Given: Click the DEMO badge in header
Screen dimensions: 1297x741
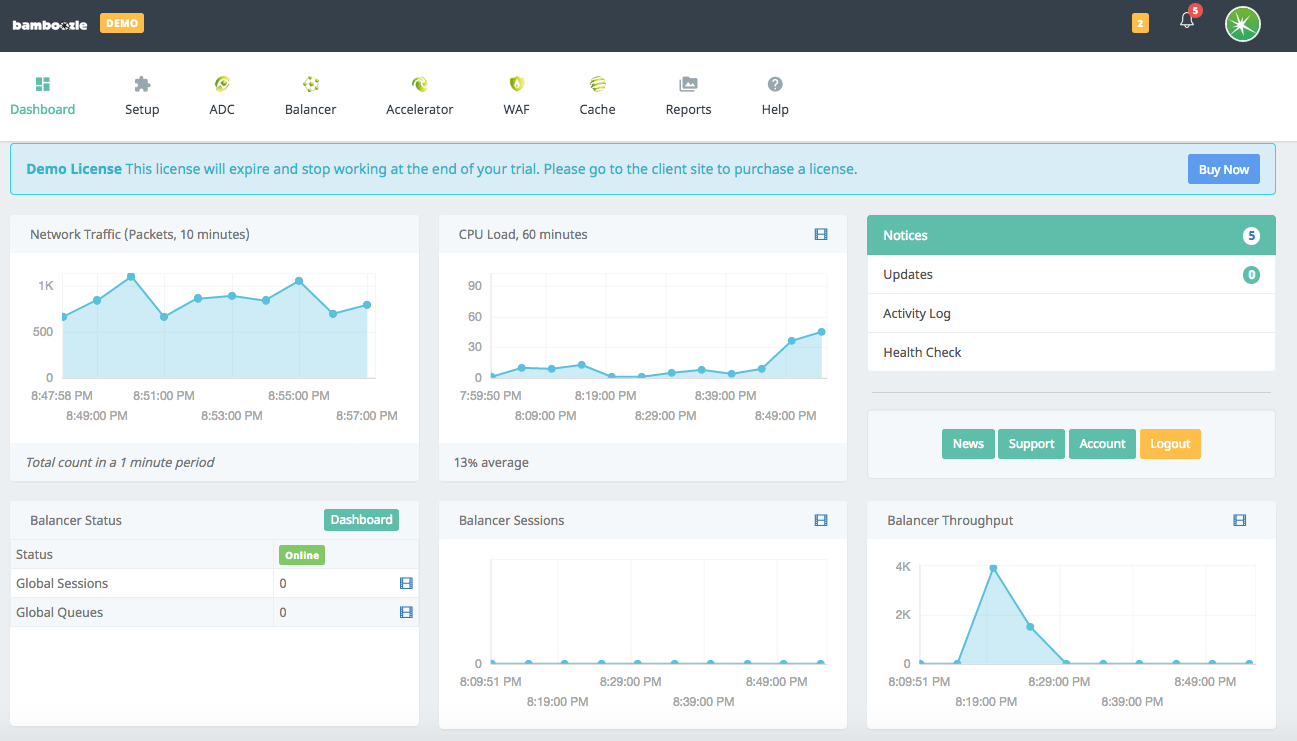Looking at the screenshot, I should [x=122, y=23].
